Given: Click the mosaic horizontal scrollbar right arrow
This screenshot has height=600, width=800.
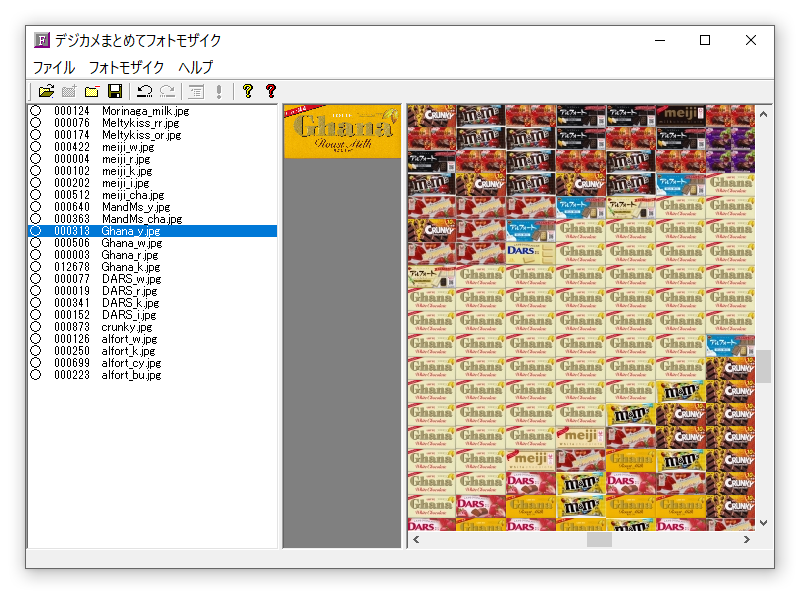Looking at the screenshot, I should [x=747, y=539].
